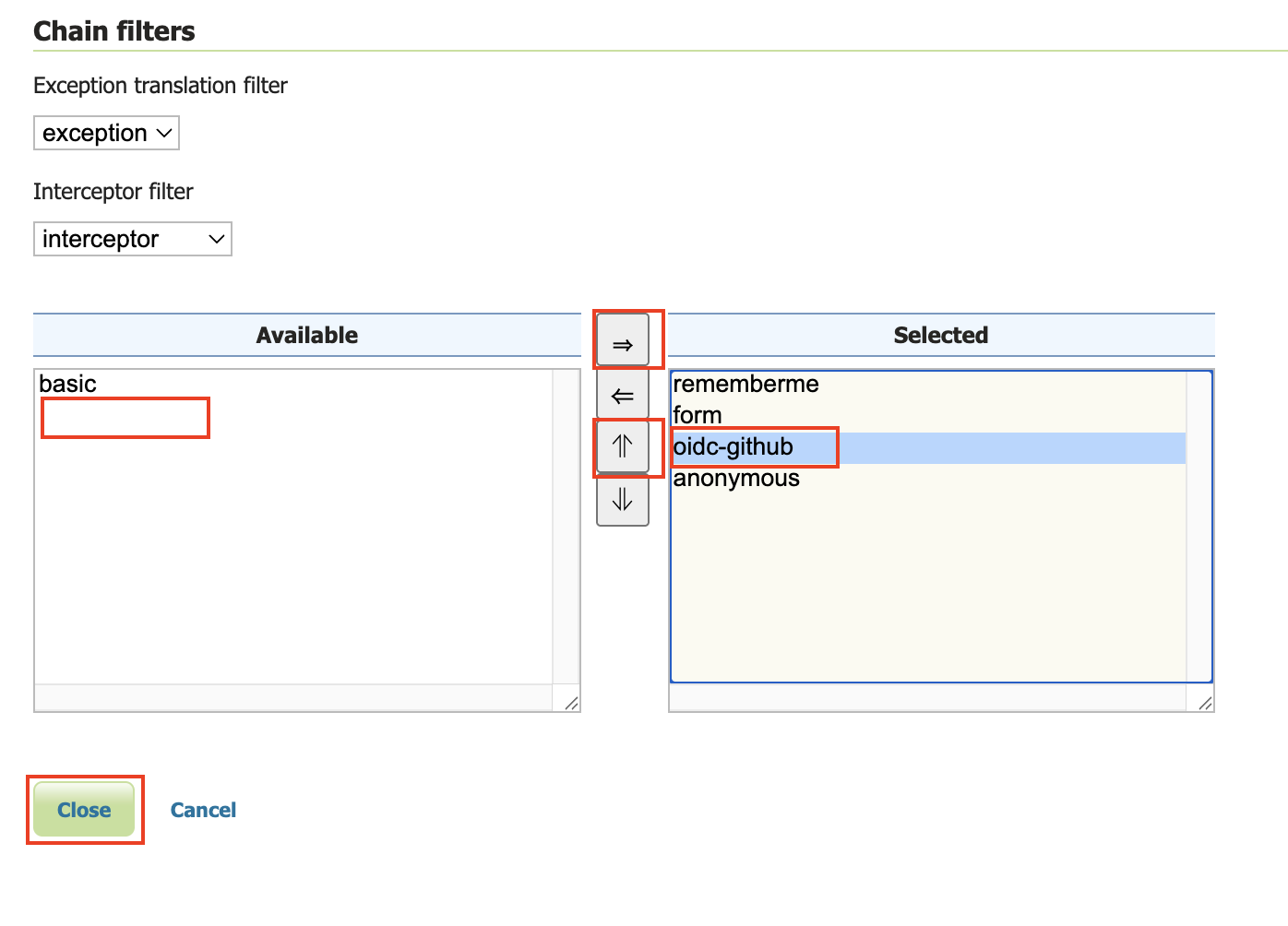Select basic in the Available list
1288x926 pixels.
tap(68, 384)
